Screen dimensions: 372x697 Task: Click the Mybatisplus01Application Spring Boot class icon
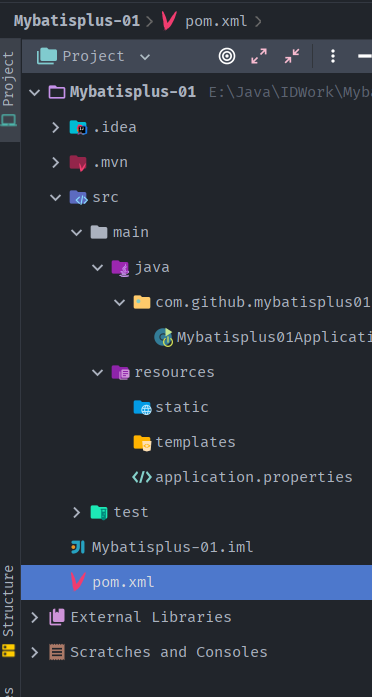click(164, 337)
